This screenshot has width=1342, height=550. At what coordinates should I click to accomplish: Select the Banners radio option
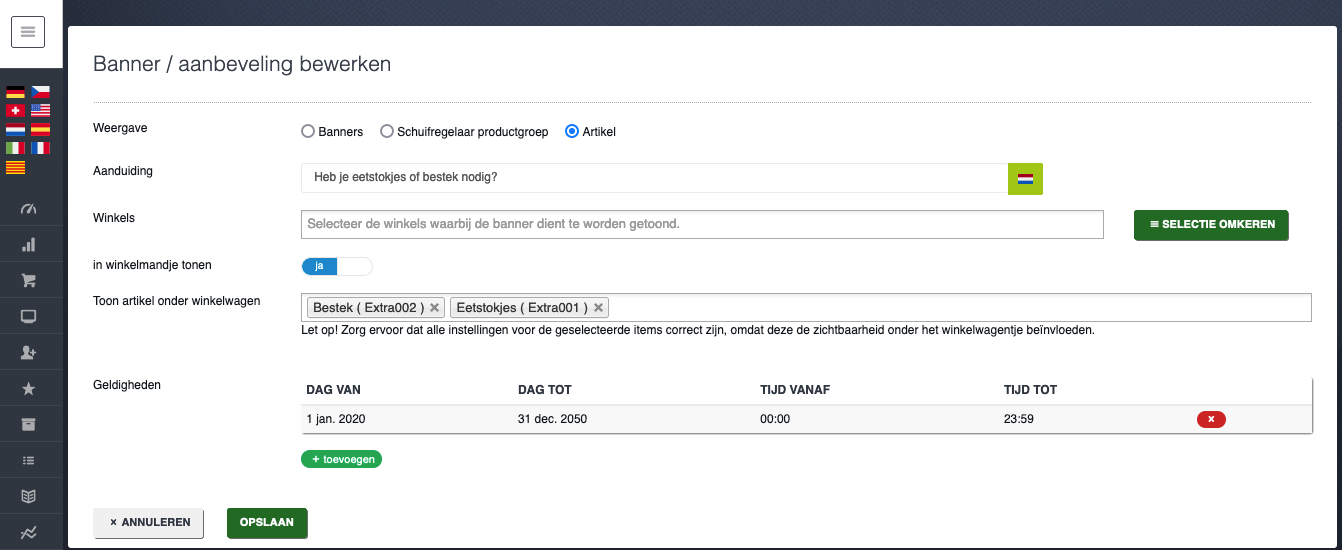[308, 131]
